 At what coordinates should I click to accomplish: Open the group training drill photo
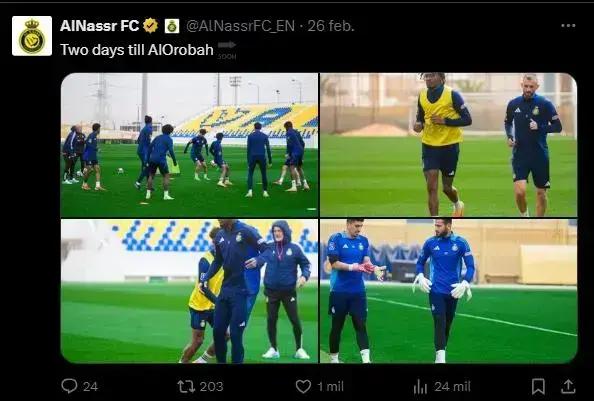point(189,145)
